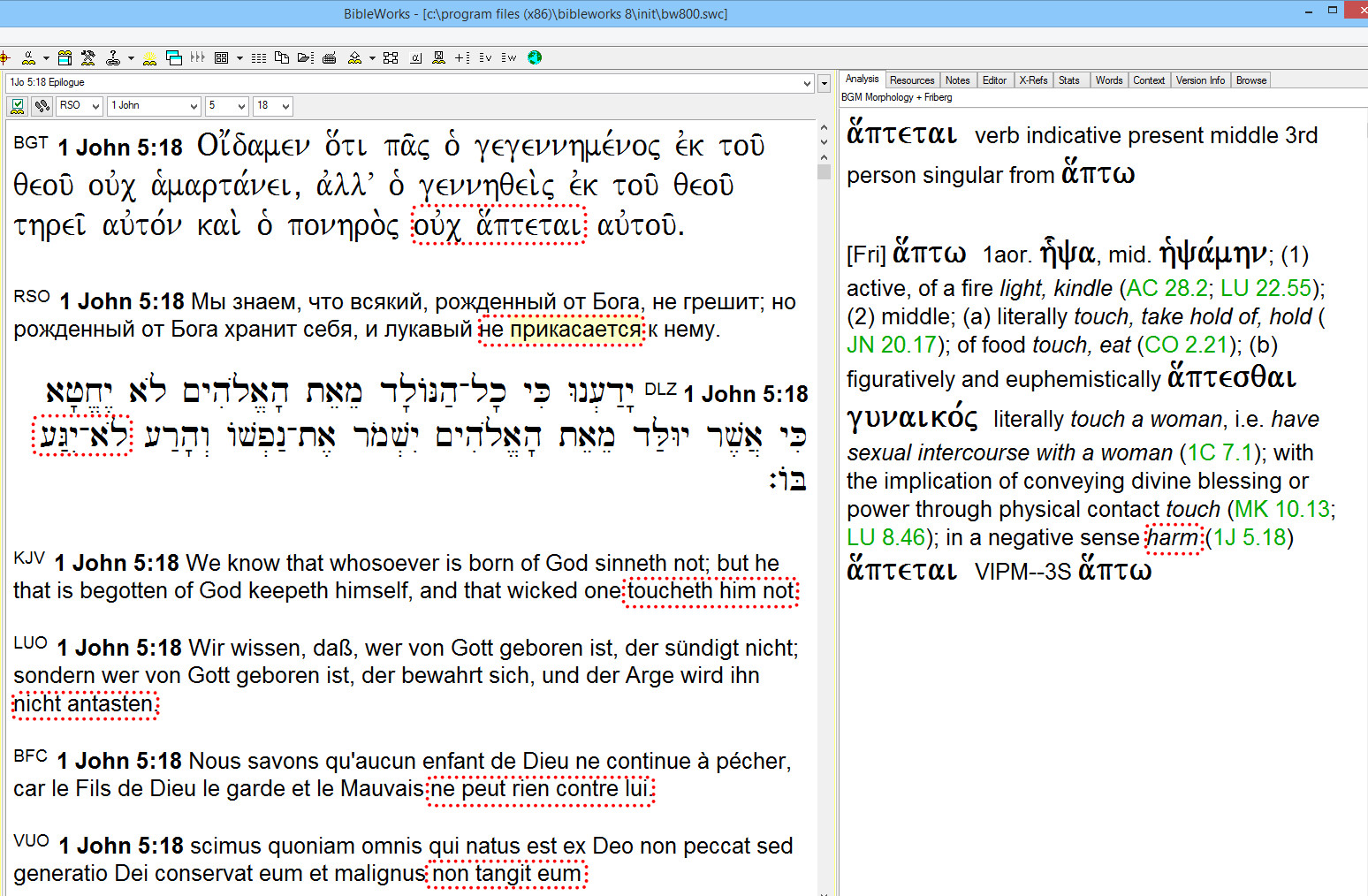Open the Notes tab
This screenshot has height=896, width=1368.
pyautogui.click(x=958, y=80)
